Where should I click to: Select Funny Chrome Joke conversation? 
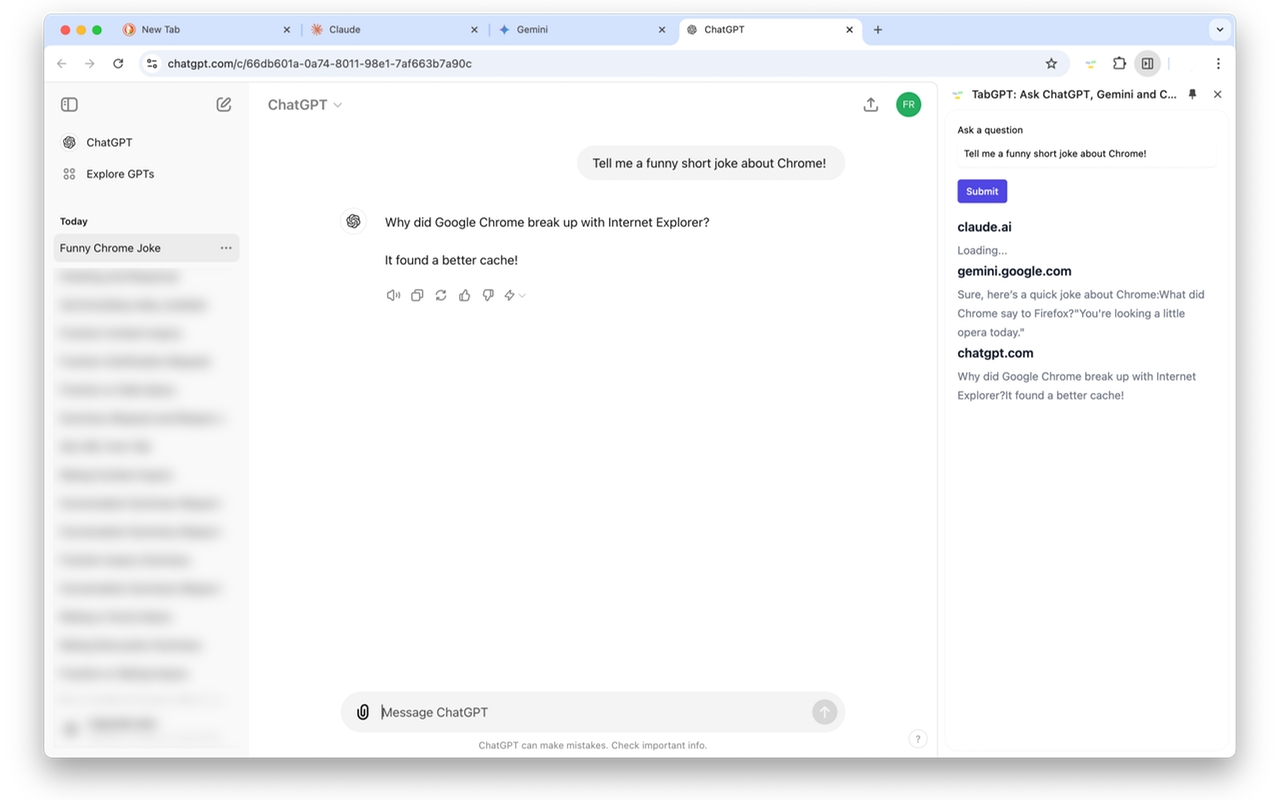pos(147,248)
